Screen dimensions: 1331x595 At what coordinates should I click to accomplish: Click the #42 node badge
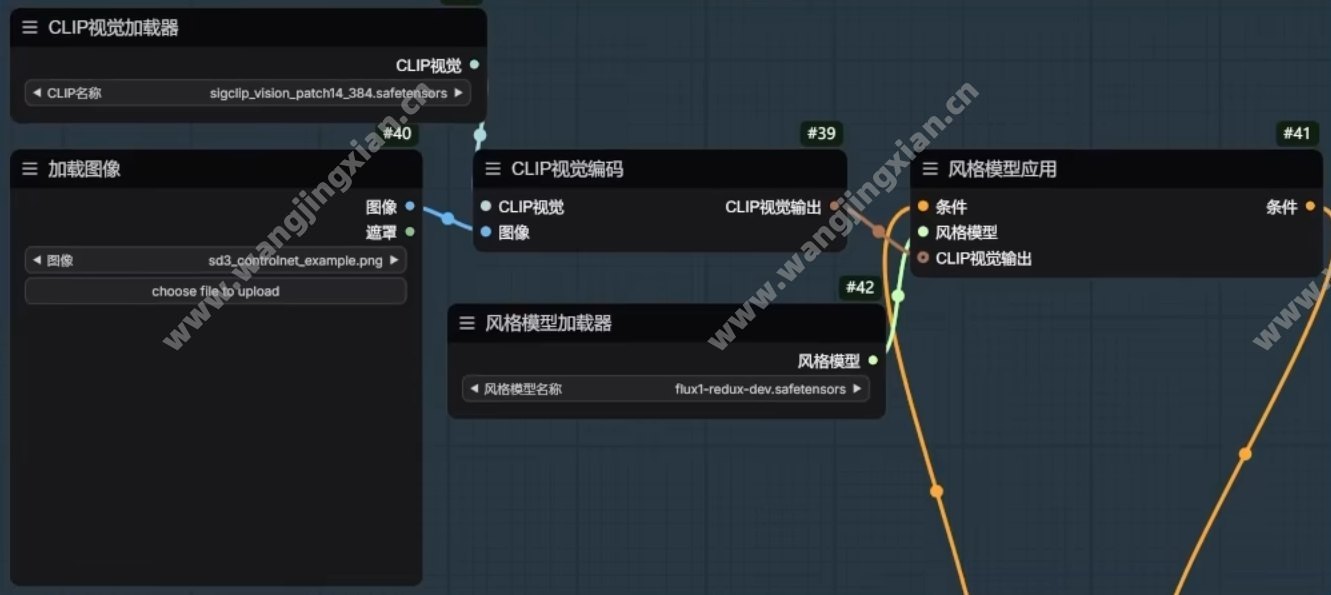[860, 288]
